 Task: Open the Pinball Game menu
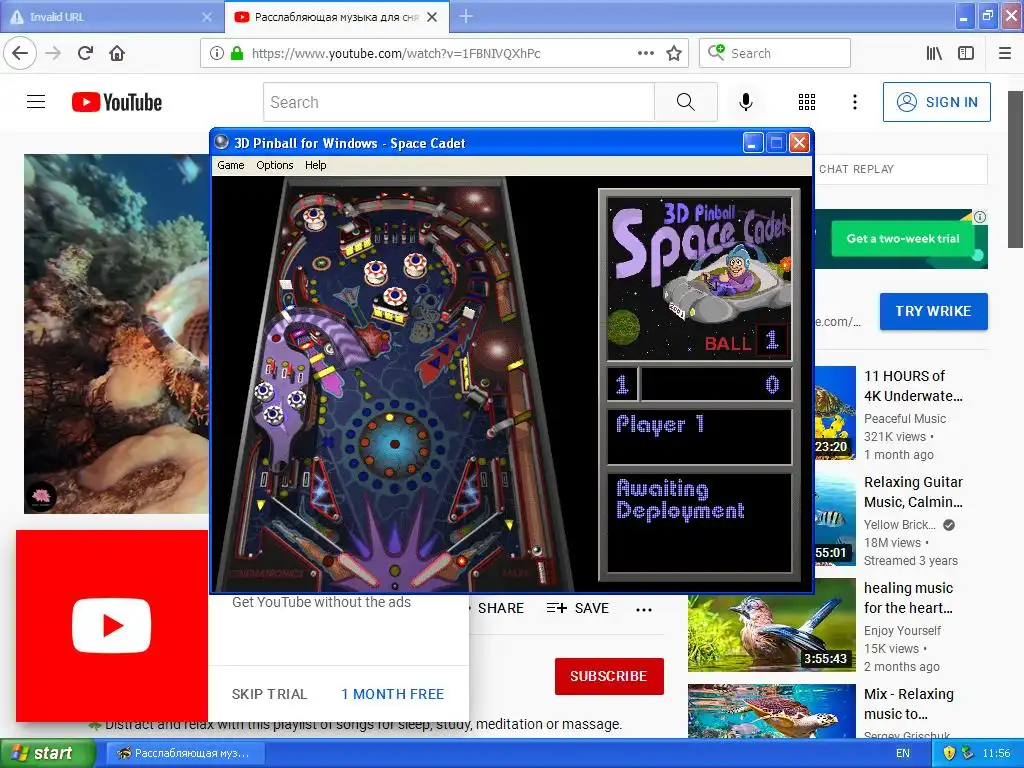(x=231, y=165)
